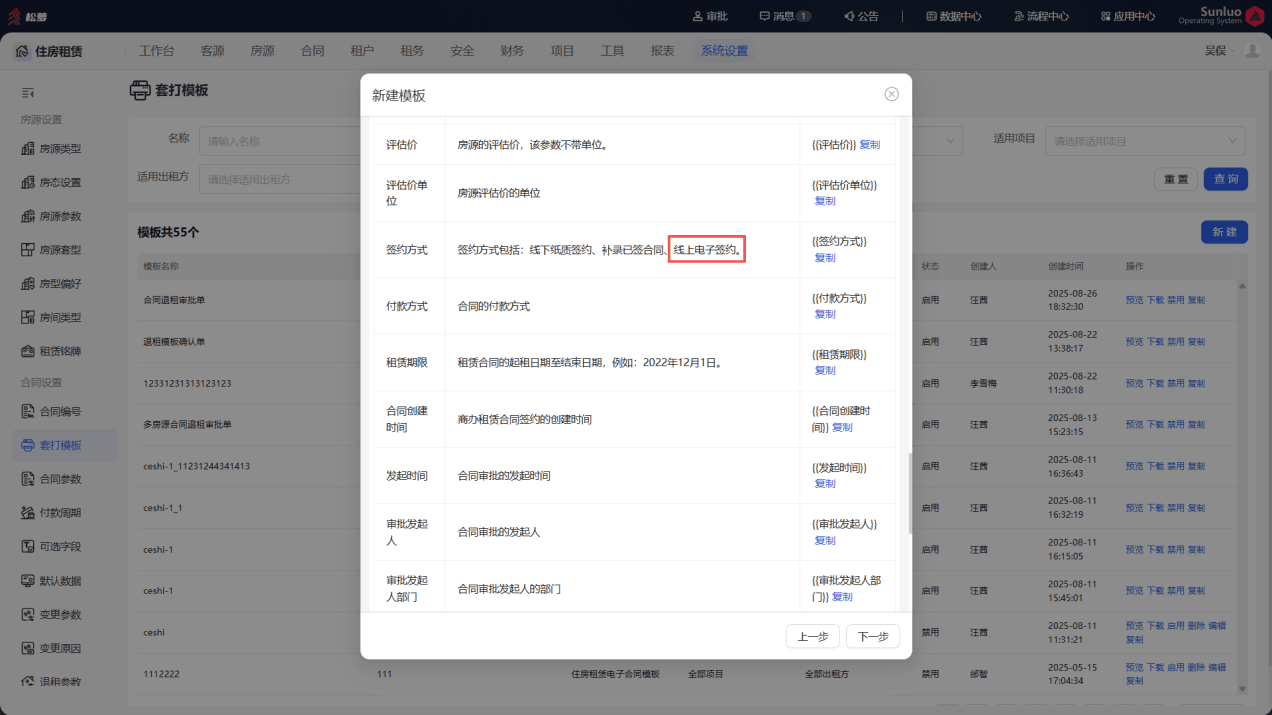
Task: Click the 重置 reset button
Action: coord(1176,179)
